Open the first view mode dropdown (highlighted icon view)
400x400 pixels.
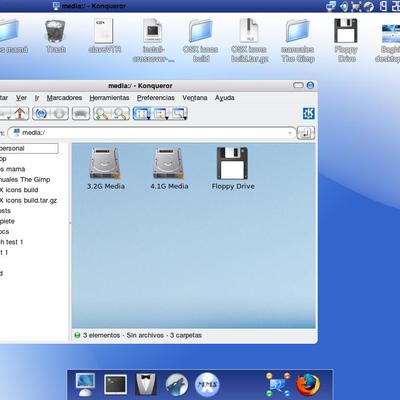[x=142, y=114]
